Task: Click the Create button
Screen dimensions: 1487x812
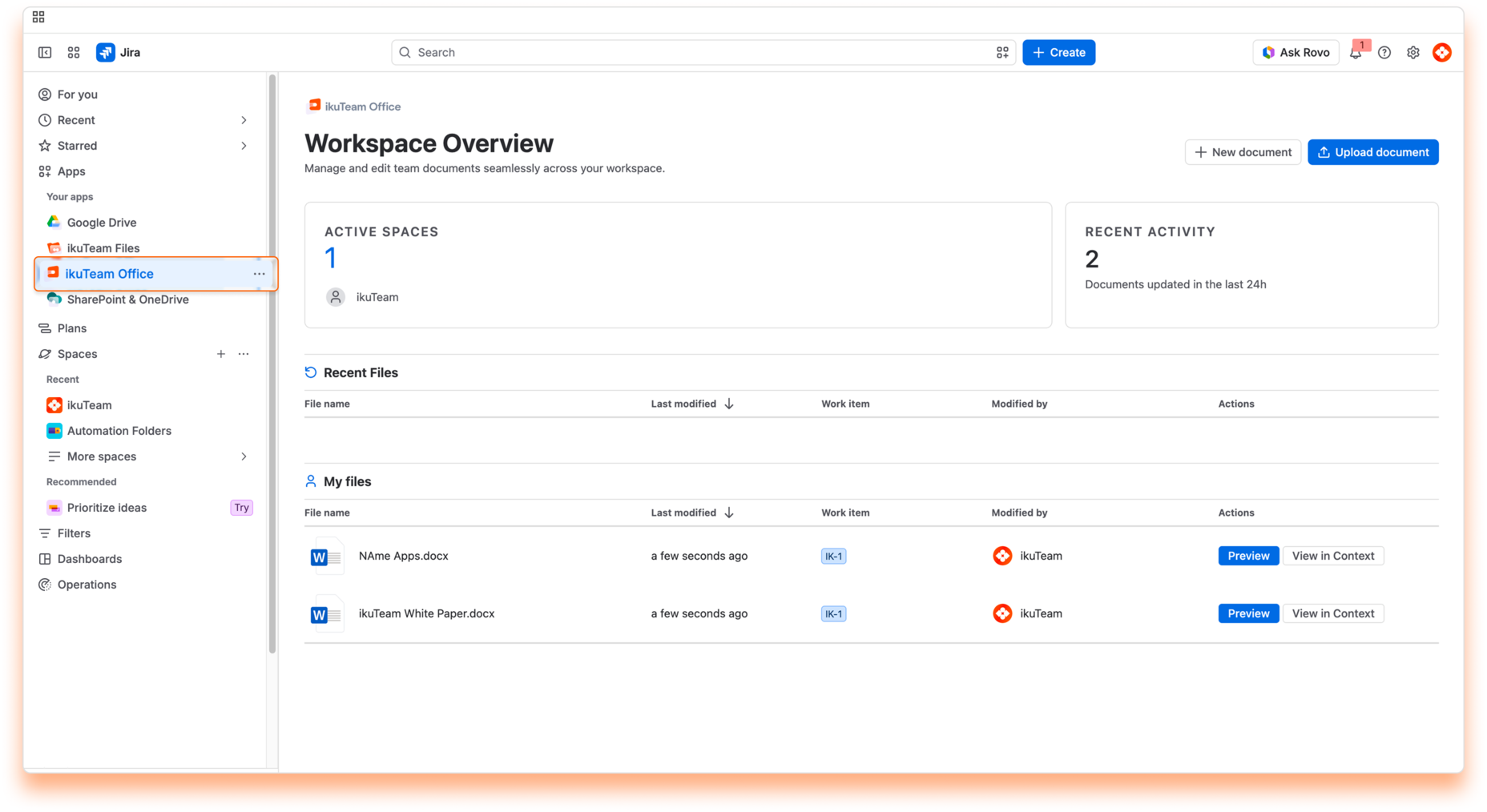Action: pyautogui.click(x=1058, y=52)
